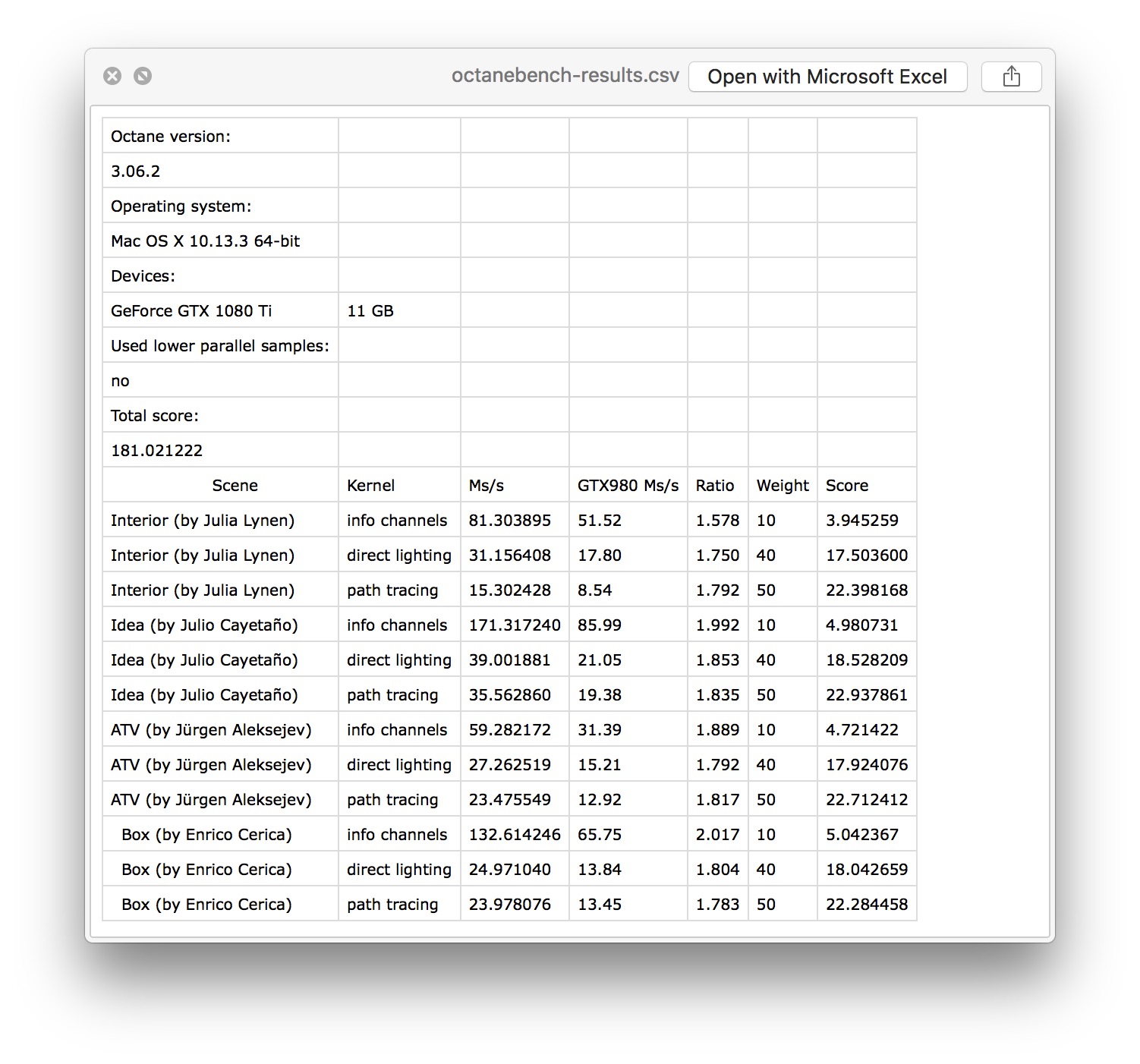Select Ms/s value 81.303895

pyautogui.click(x=515, y=520)
